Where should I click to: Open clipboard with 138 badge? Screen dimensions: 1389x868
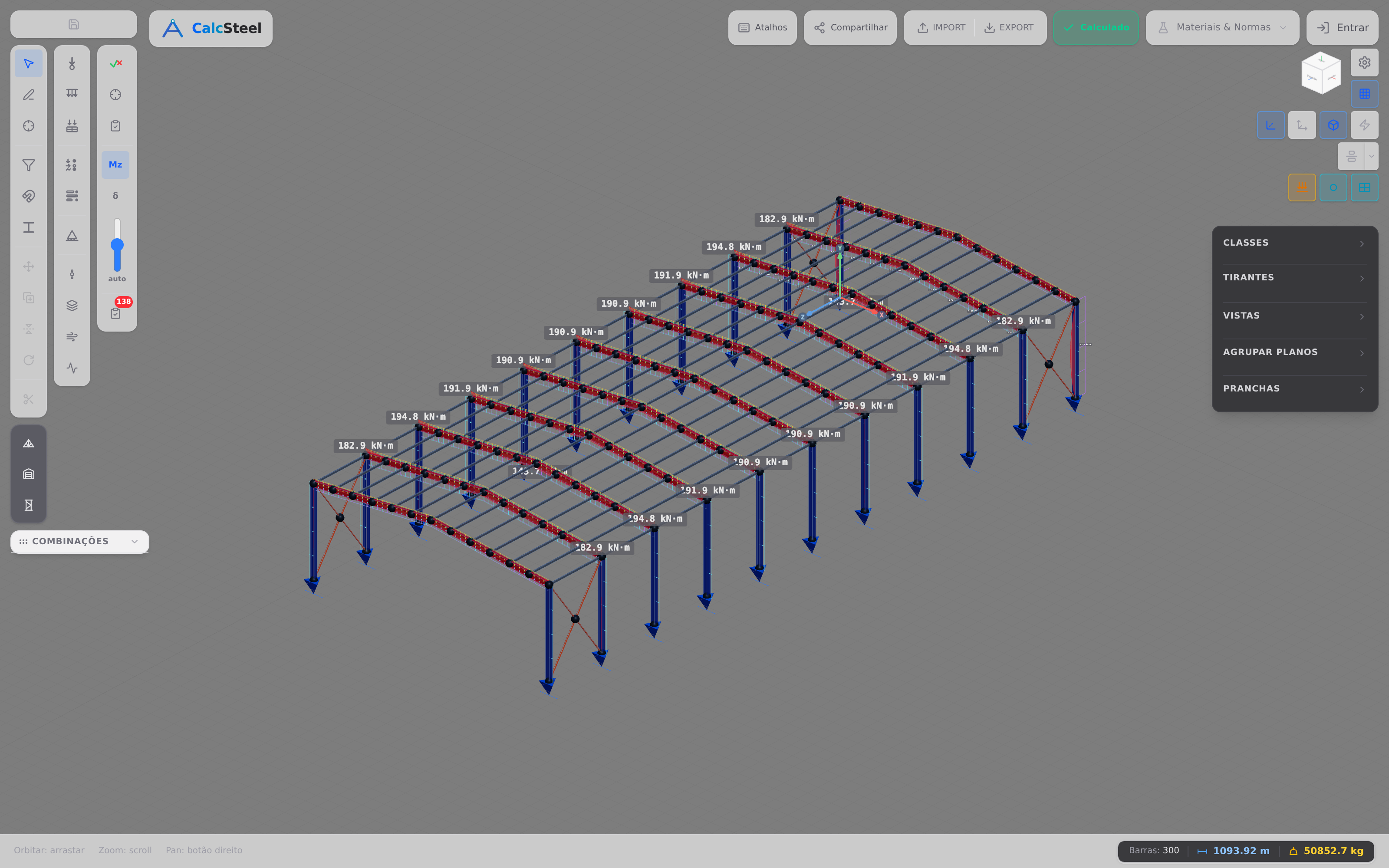[115, 313]
